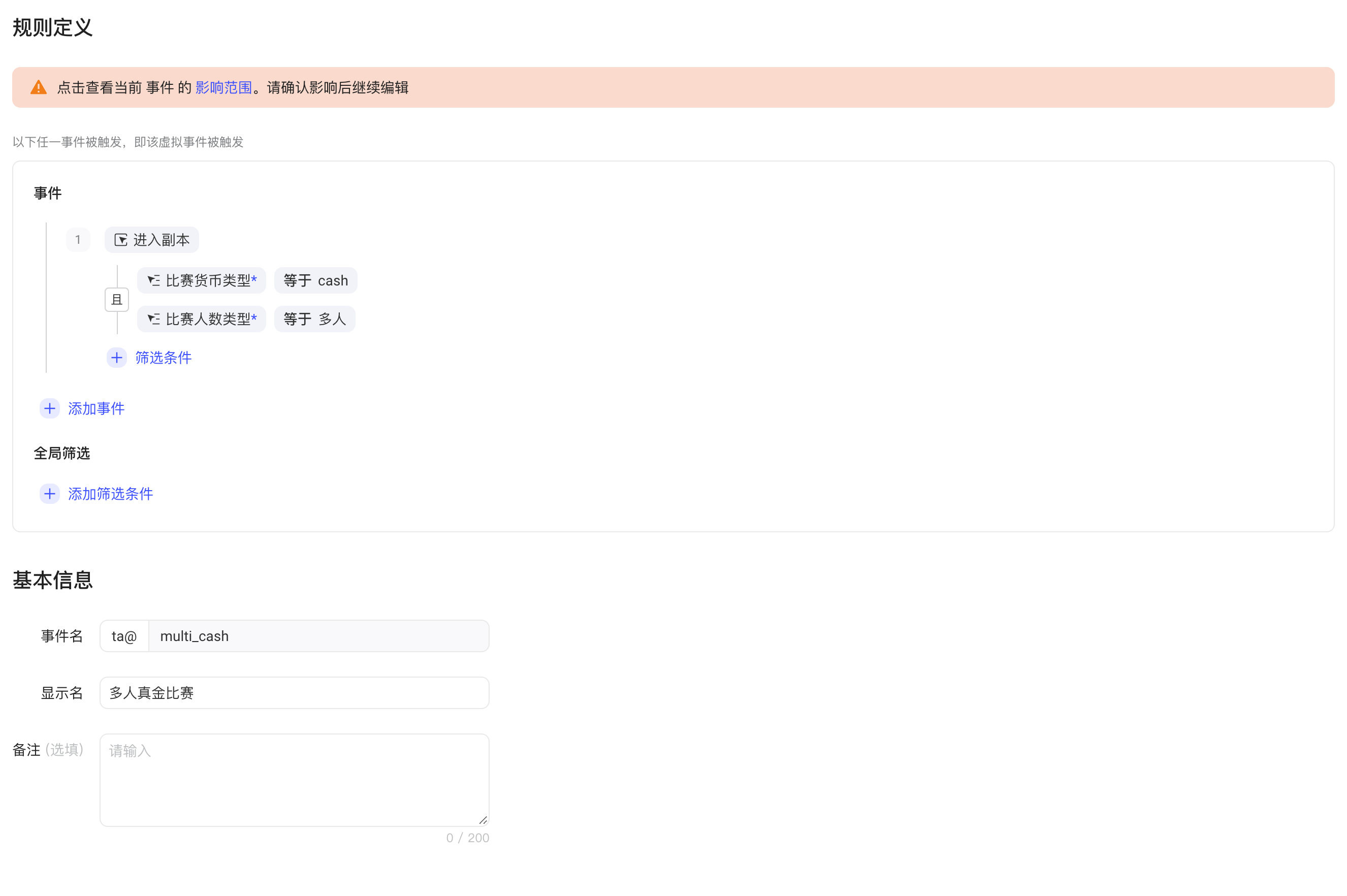Click the 基本信息 section heading
The width and height of the screenshot is (1347, 896).
[x=52, y=580]
